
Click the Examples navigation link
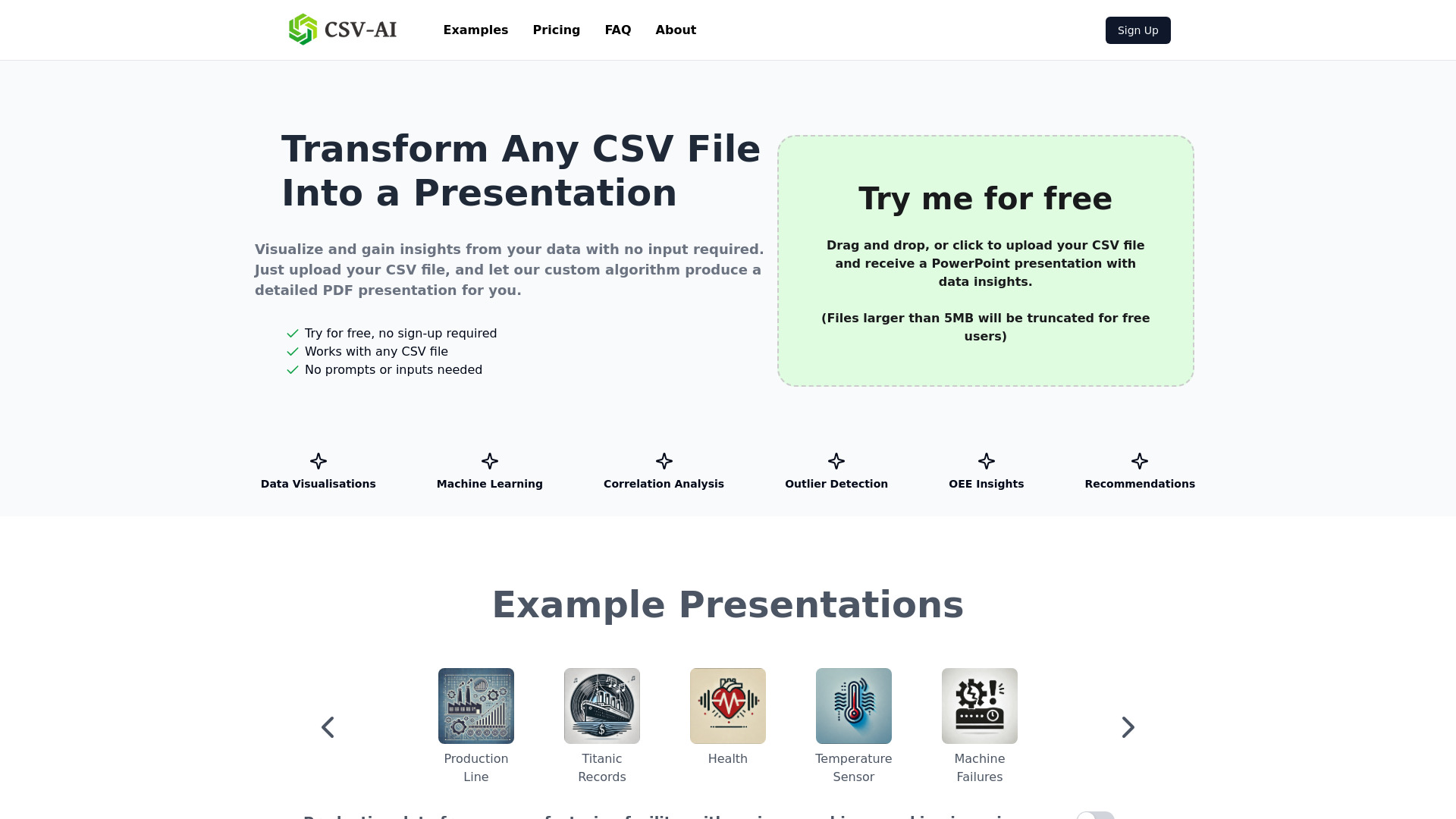click(x=475, y=30)
